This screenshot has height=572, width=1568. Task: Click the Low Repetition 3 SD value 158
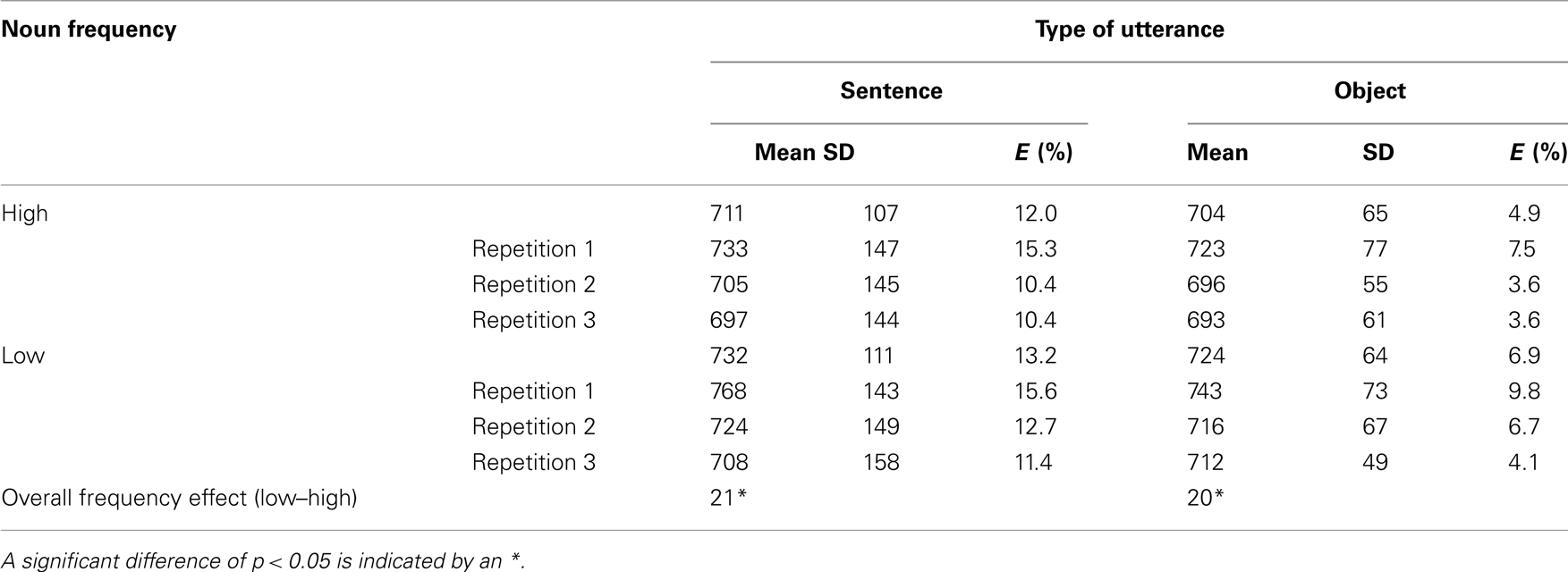point(881,462)
